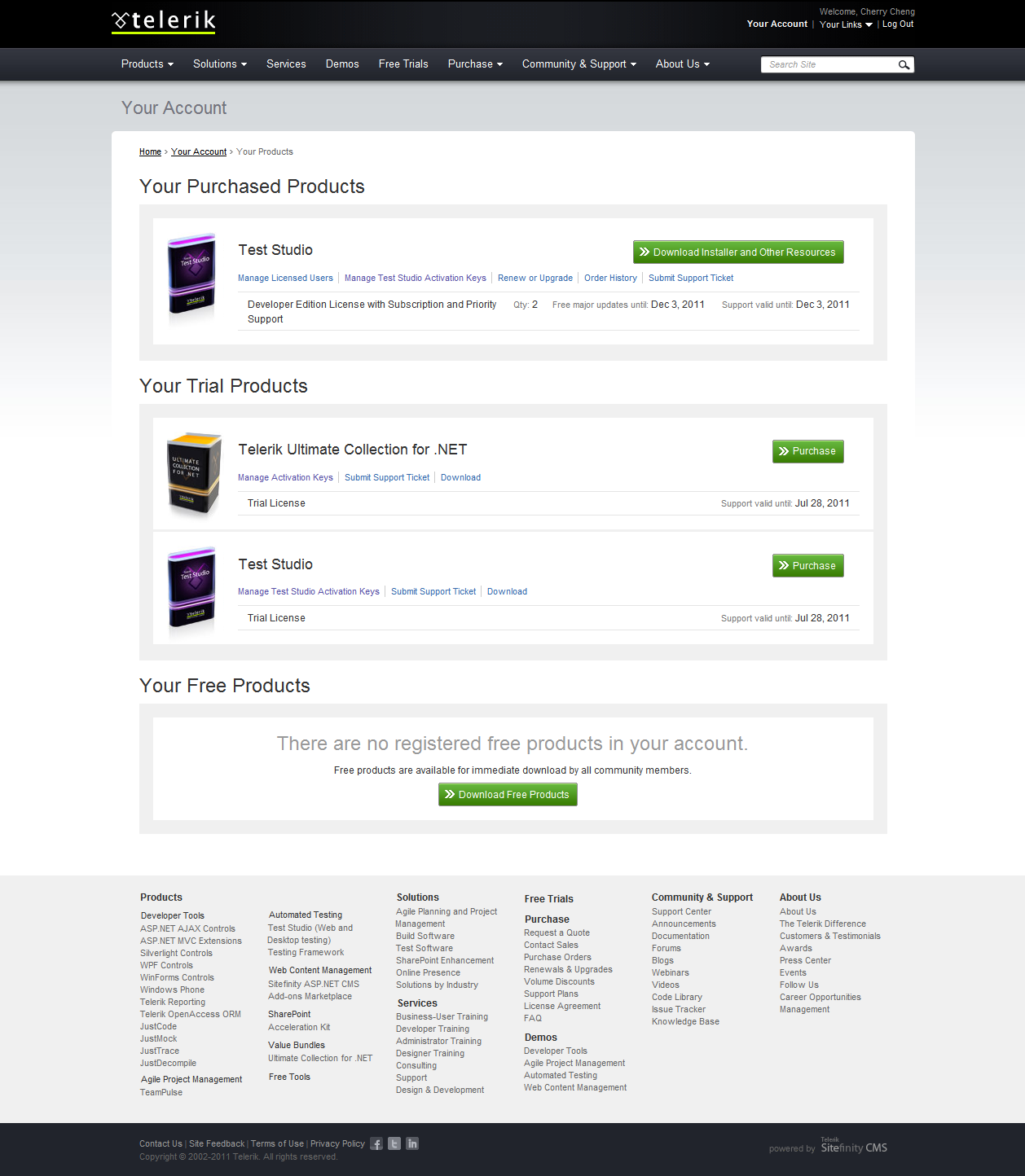Viewport: 1025px width, 1176px height.
Task: Open JustDecompile footer link
Action: tap(168, 1063)
